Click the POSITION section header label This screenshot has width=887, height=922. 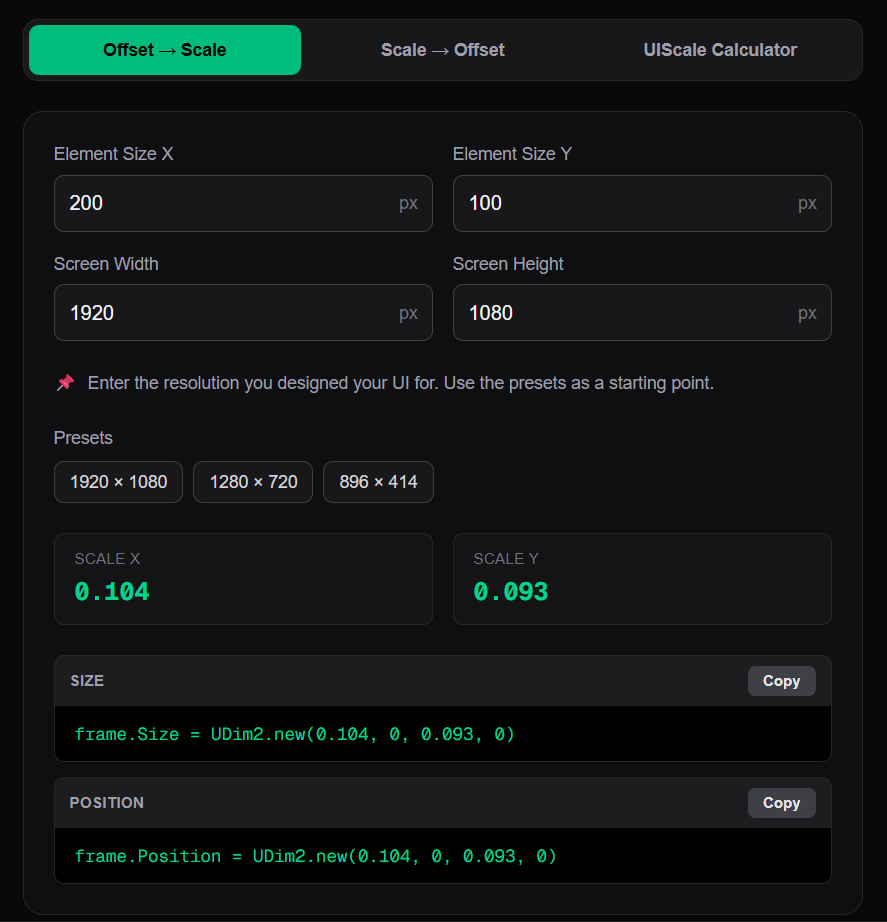pos(106,803)
